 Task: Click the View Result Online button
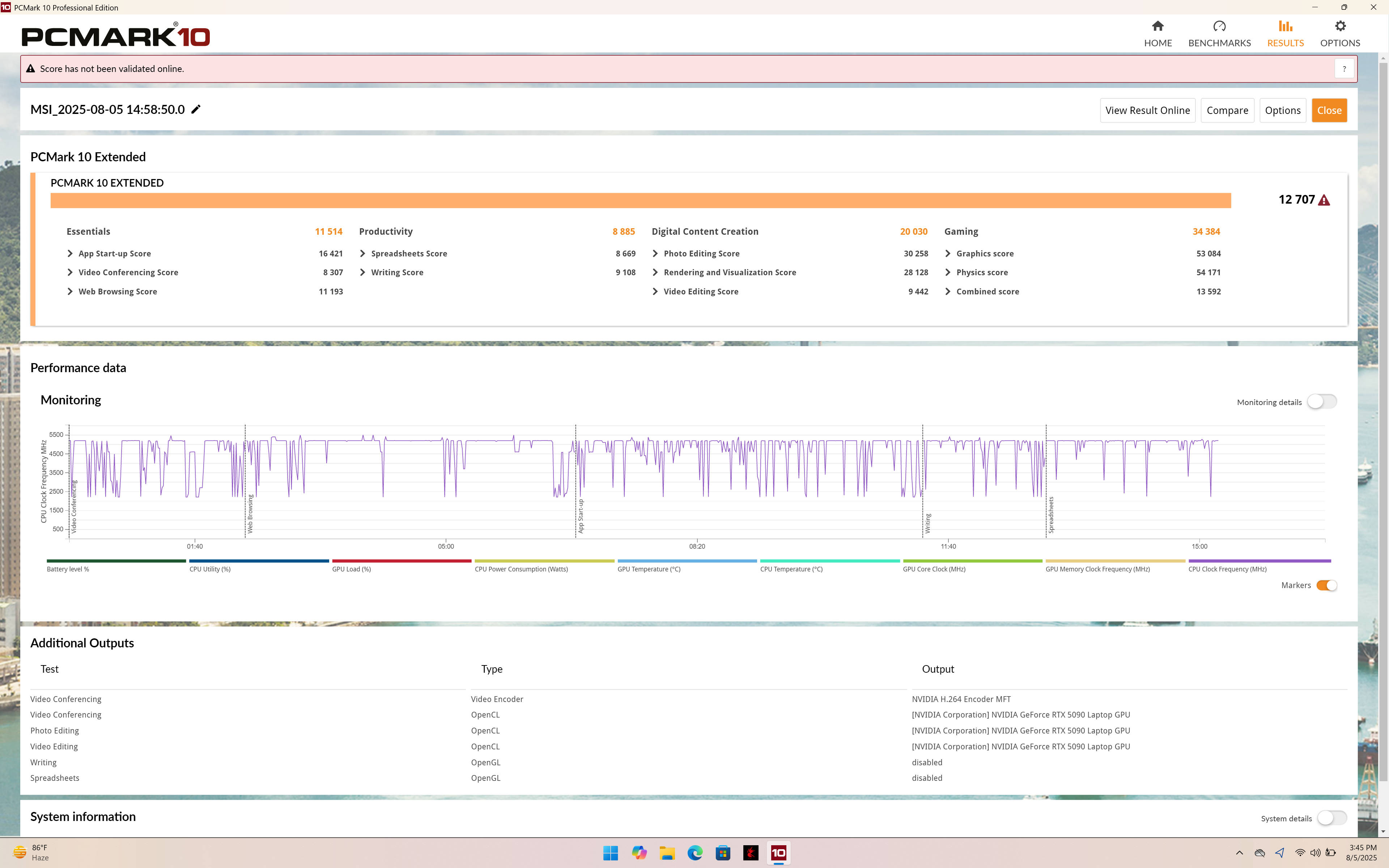(x=1147, y=110)
